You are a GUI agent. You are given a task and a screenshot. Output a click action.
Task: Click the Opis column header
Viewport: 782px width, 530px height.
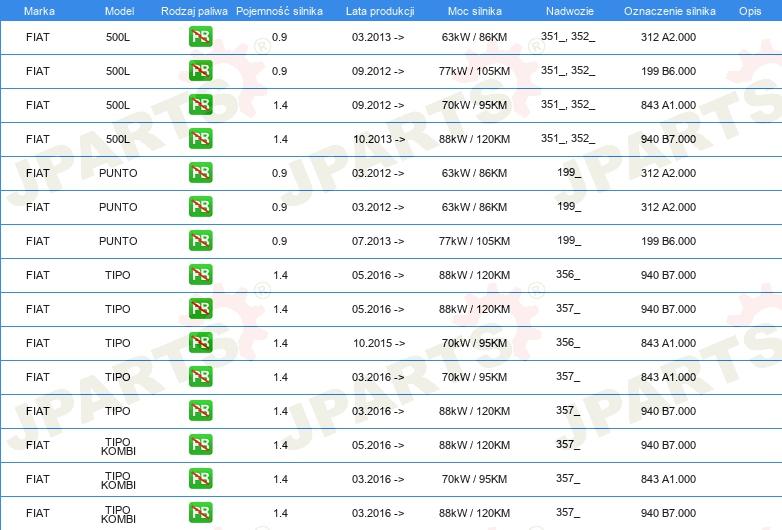pos(750,11)
